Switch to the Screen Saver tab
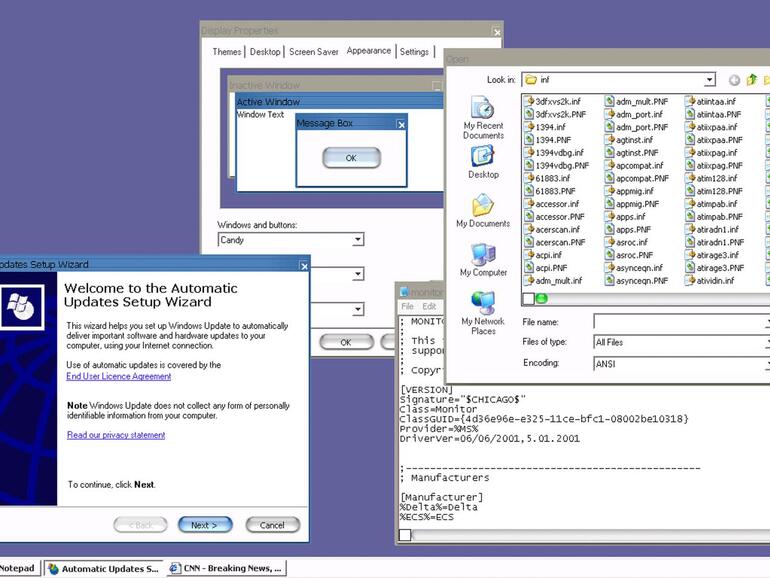Viewport: 770px width, 578px height. click(x=313, y=52)
